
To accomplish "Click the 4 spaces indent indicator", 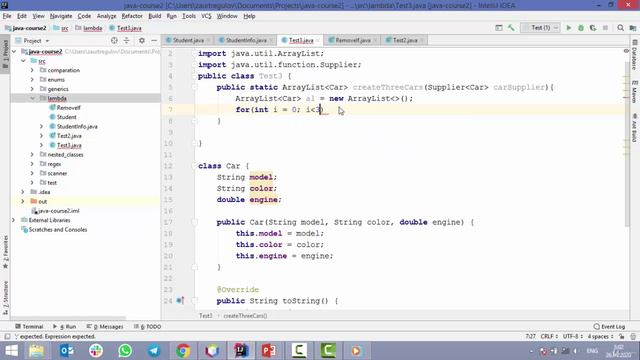I will (600, 337).
